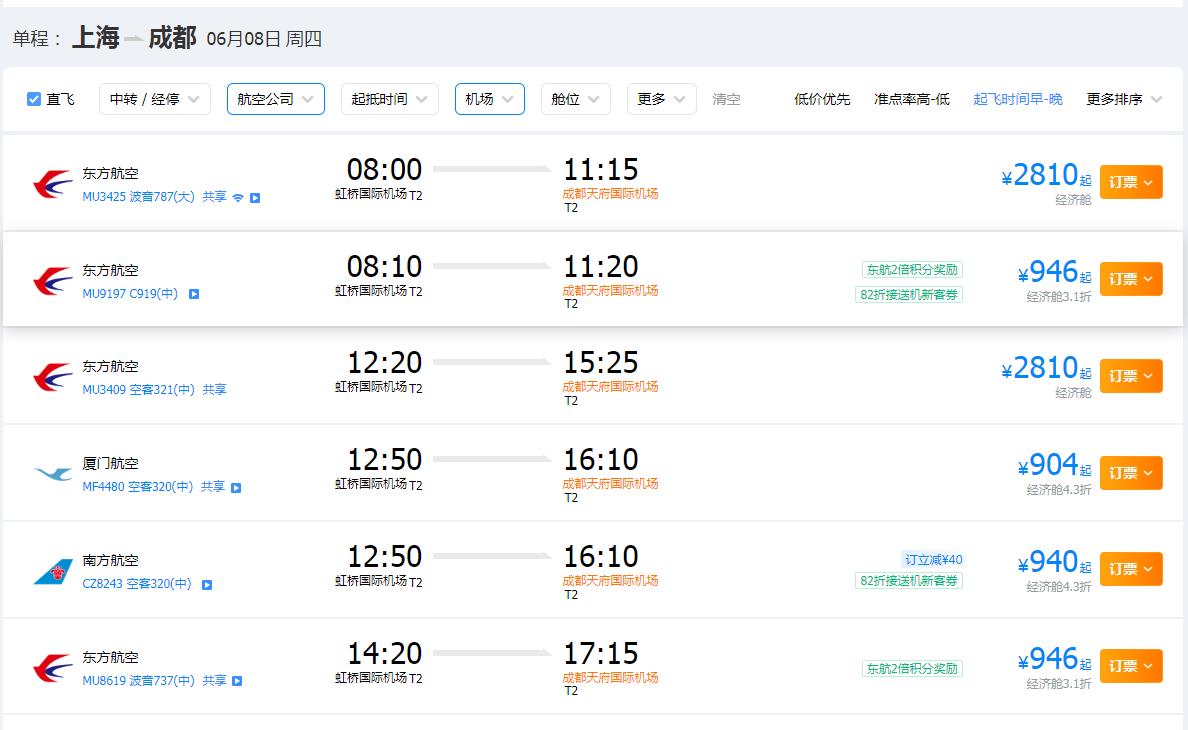Image resolution: width=1188 pixels, height=730 pixels.
Task: Click the 82折接送机新客券 tag on CZ8243
Action: (909, 581)
